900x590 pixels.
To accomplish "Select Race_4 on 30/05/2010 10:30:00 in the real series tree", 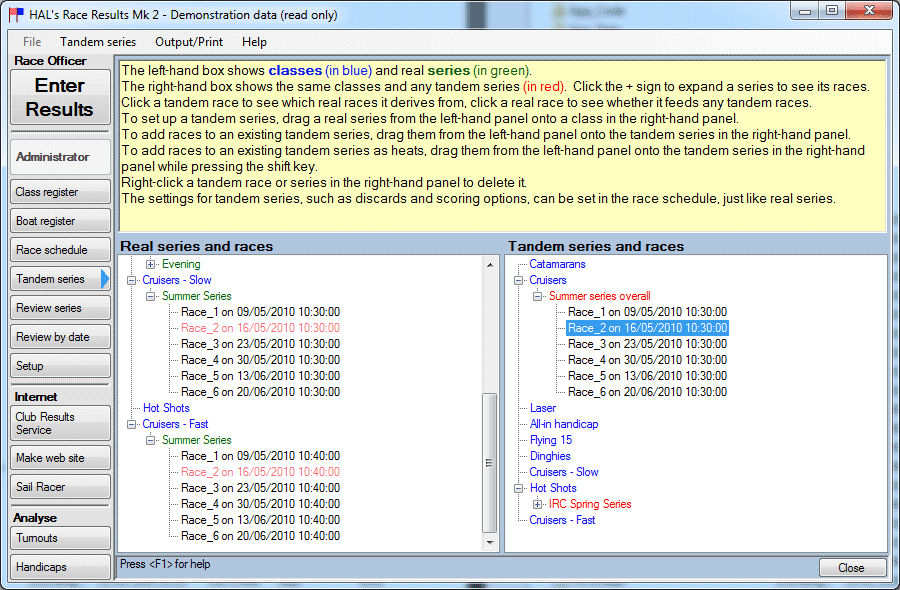I will pyautogui.click(x=261, y=360).
